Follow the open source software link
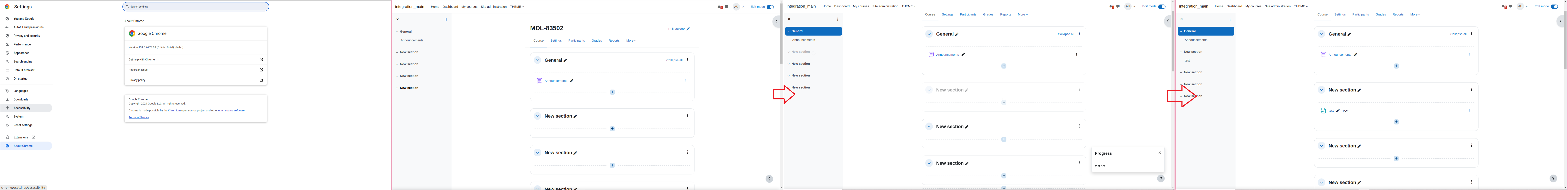The image size is (1568, 190). point(231,111)
